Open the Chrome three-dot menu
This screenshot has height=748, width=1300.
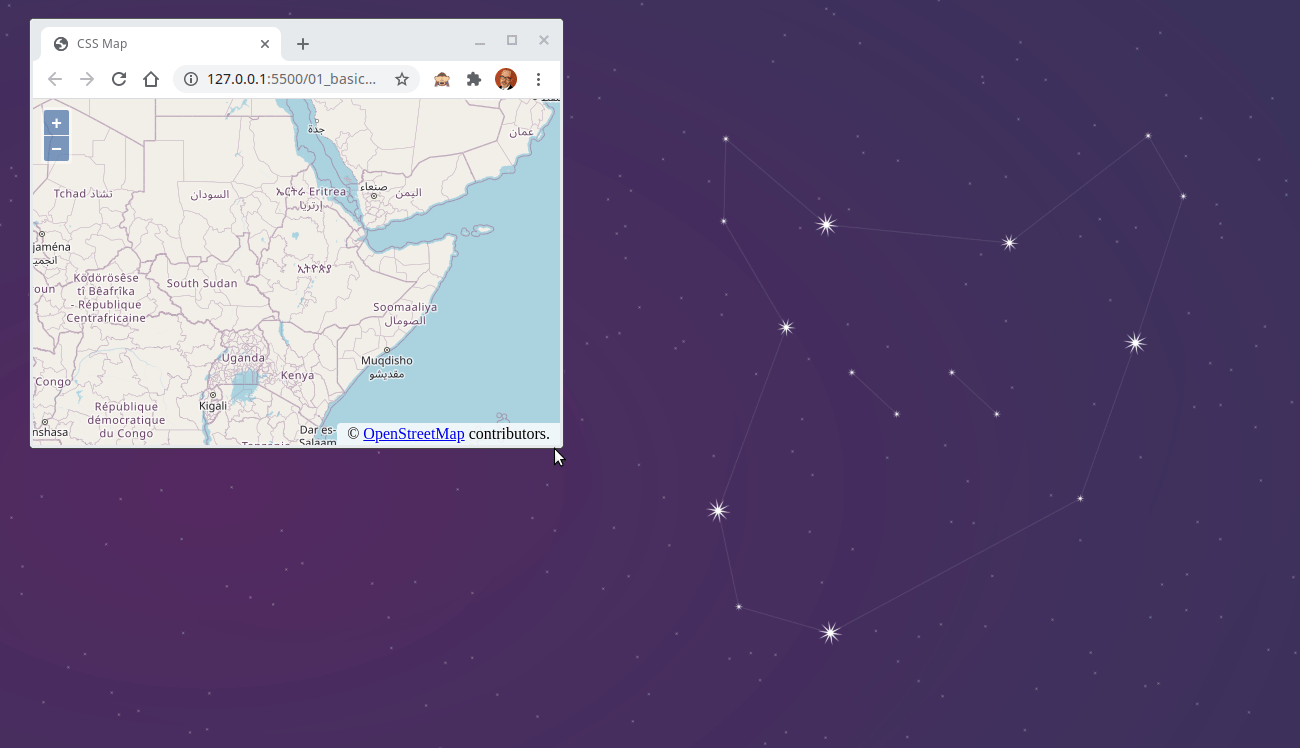[x=538, y=79]
